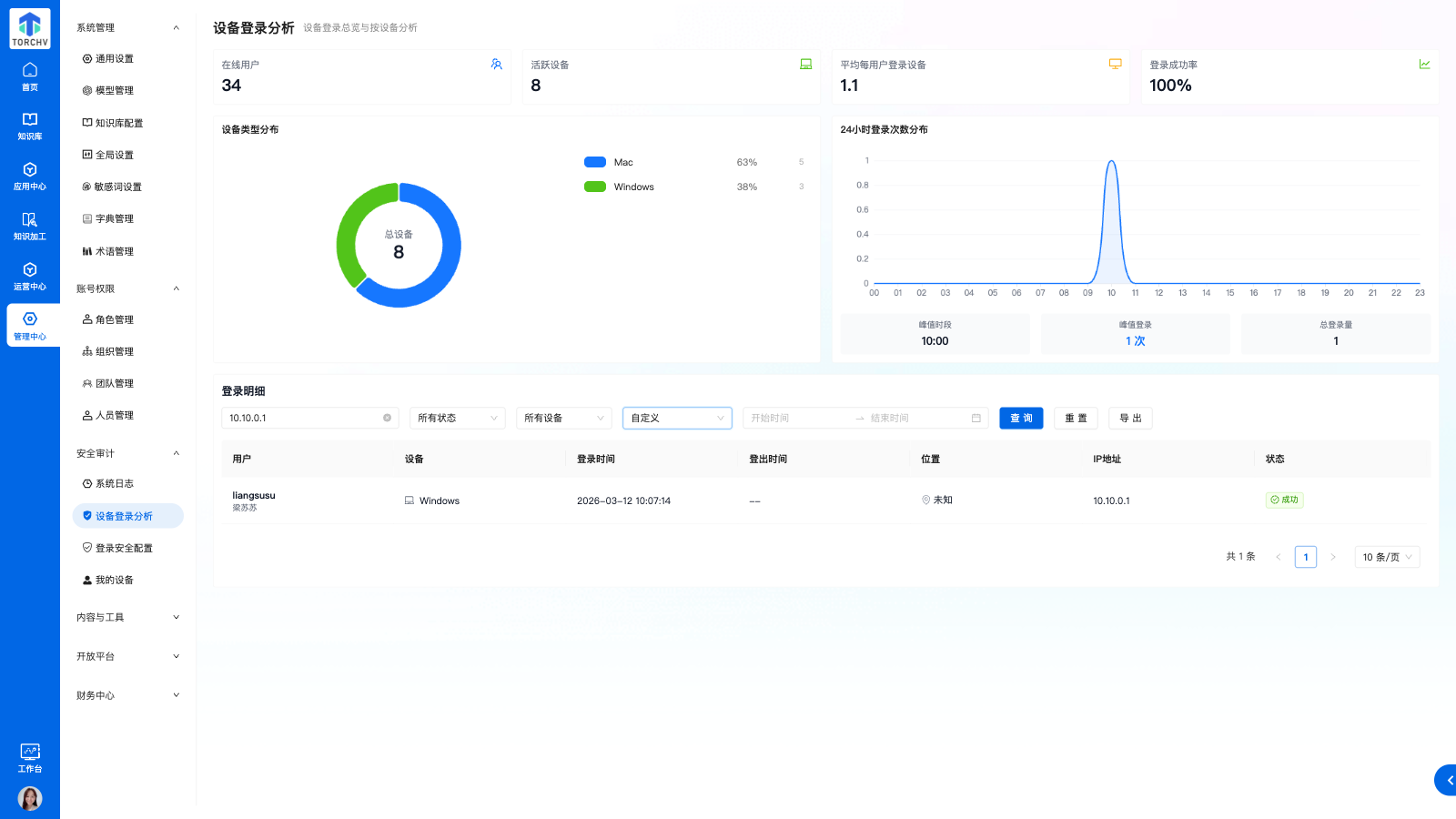Click the user avatar in sidebar
The image size is (1456, 819).
coord(30,798)
